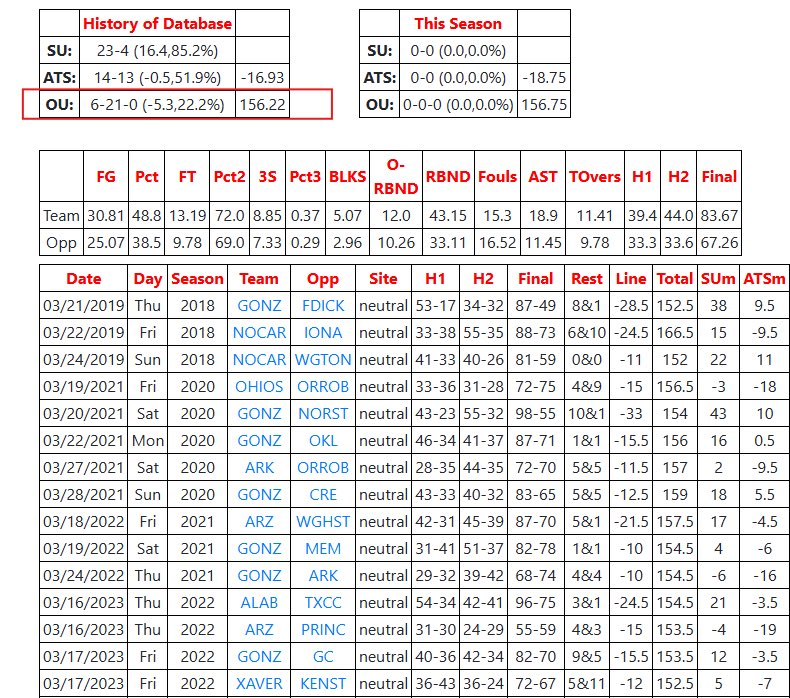Screen dimensions: 790x698
Task: Select the TOvers stats column header
Action: point(595,176)
